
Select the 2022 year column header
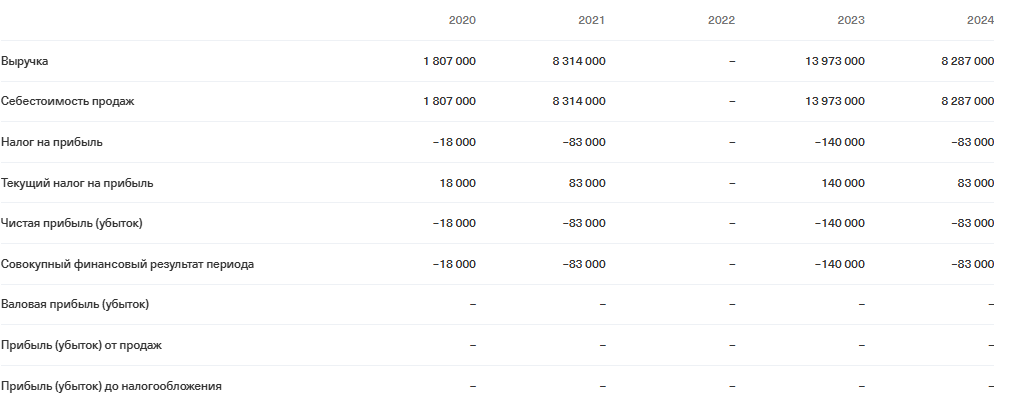tap(721, 20)
